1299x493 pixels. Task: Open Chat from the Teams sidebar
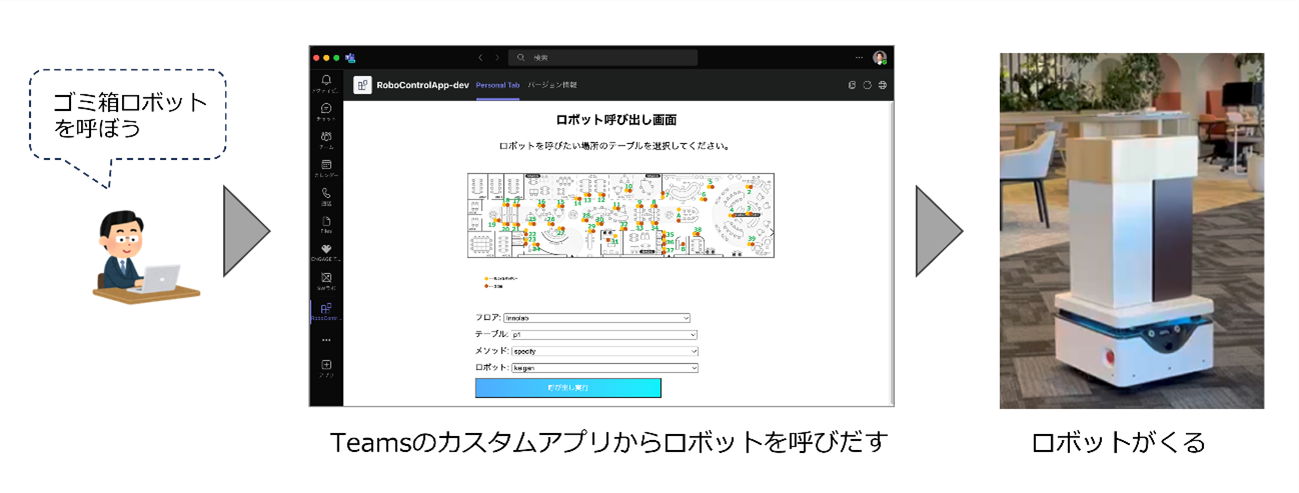click(326, 109)
